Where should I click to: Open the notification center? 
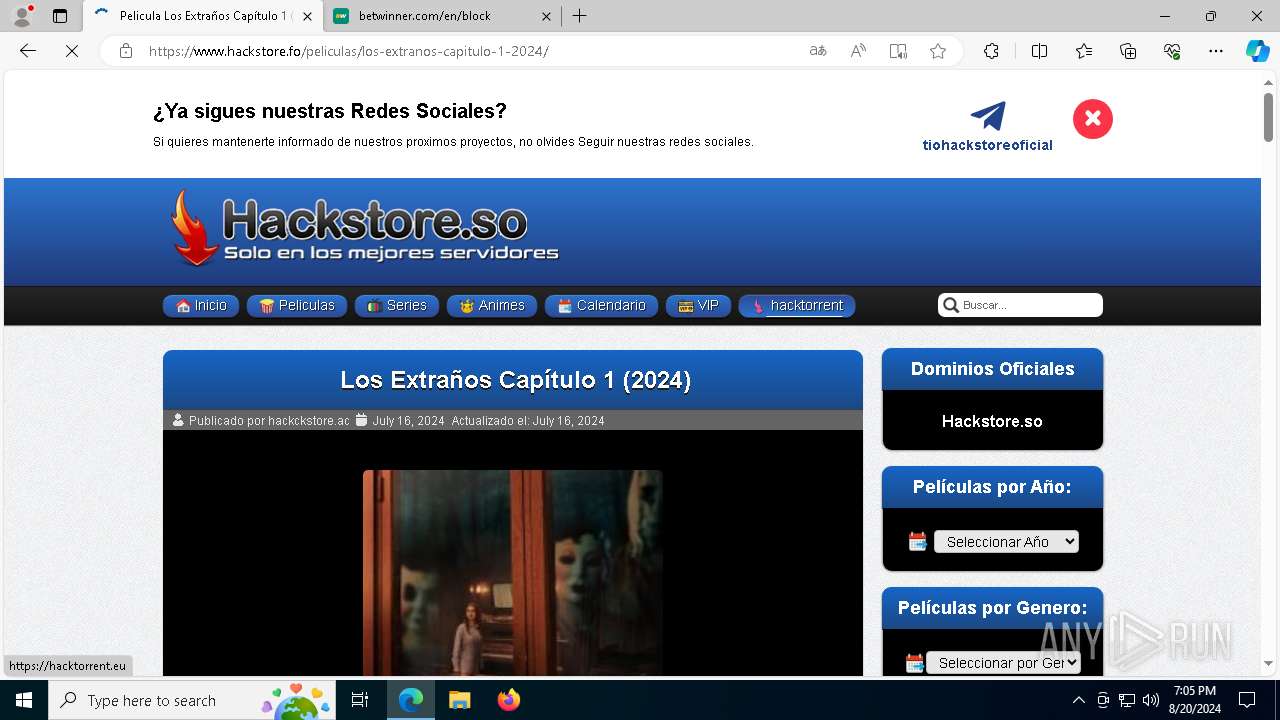1247,700
